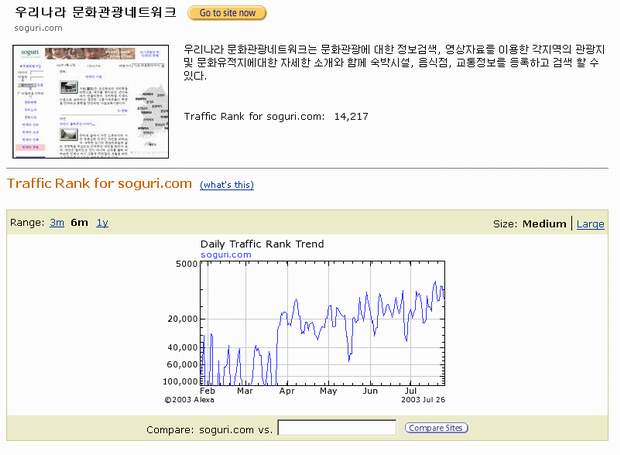Set the range to 3m
Viewport: 620px width, 455px height.
click(56, 222)
